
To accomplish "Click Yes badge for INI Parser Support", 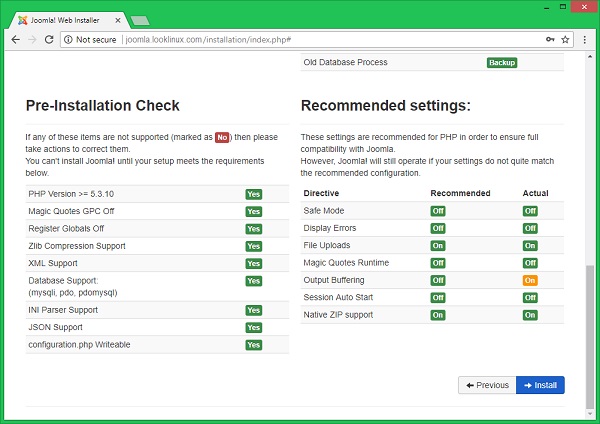I will [x=254, y=310].
